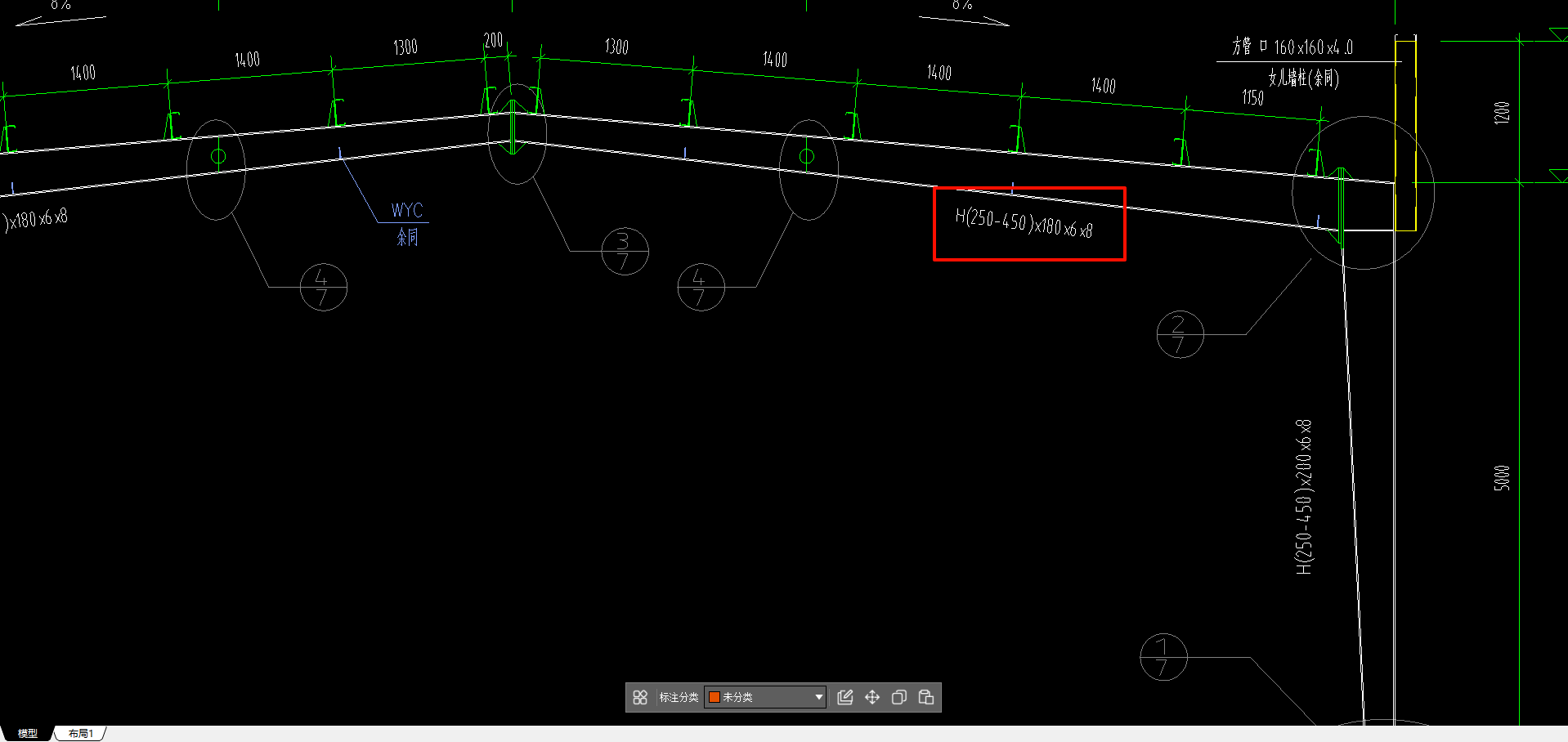Select the 5000 vertical dimension text
The width and height of the screenshot is (1568, 742).
point(1502,478)
